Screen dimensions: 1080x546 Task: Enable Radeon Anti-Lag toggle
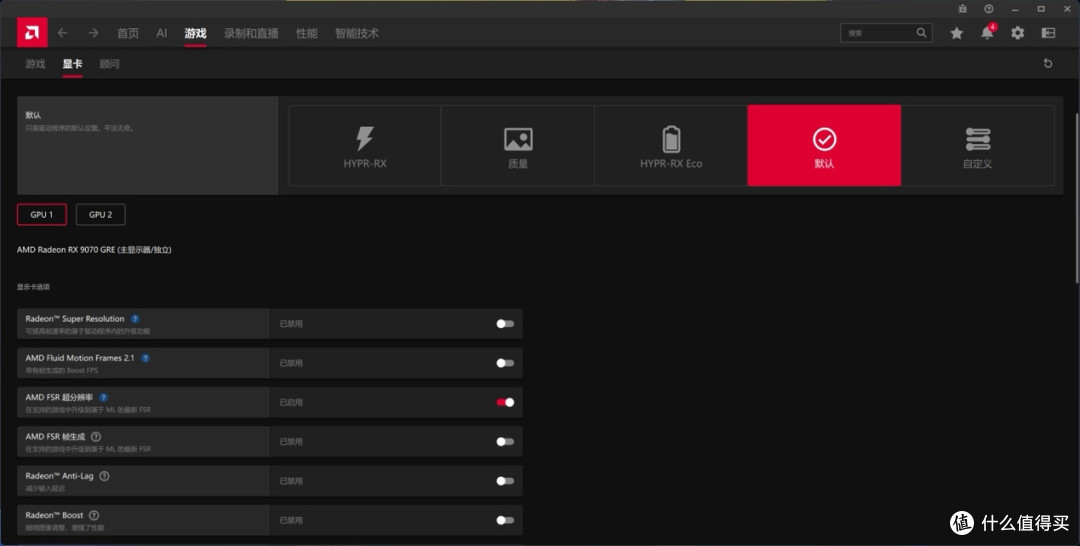(505, 481)
